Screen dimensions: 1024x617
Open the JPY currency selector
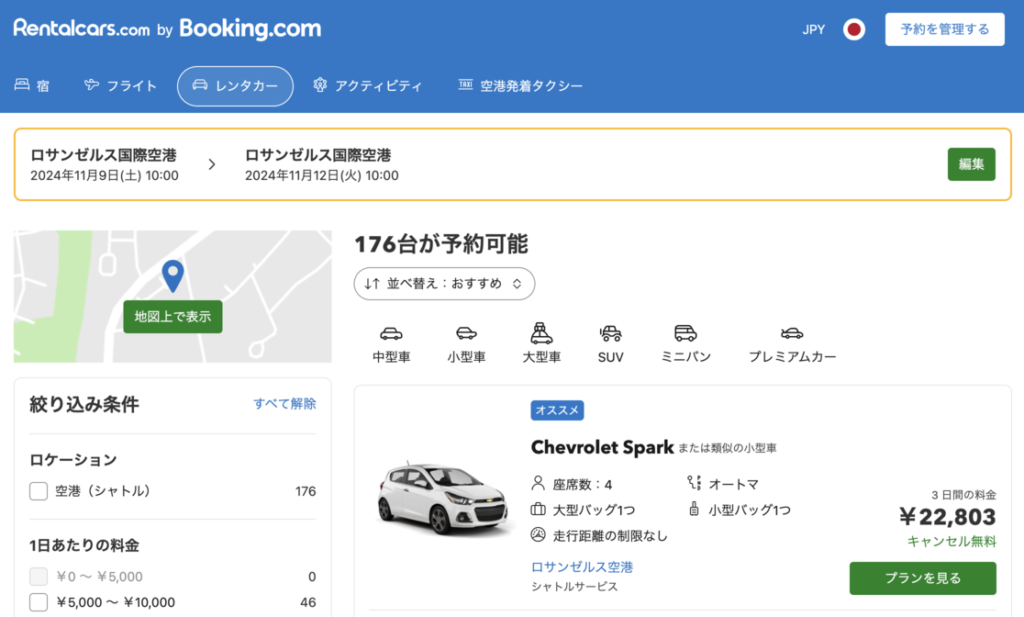coord(813,29)
